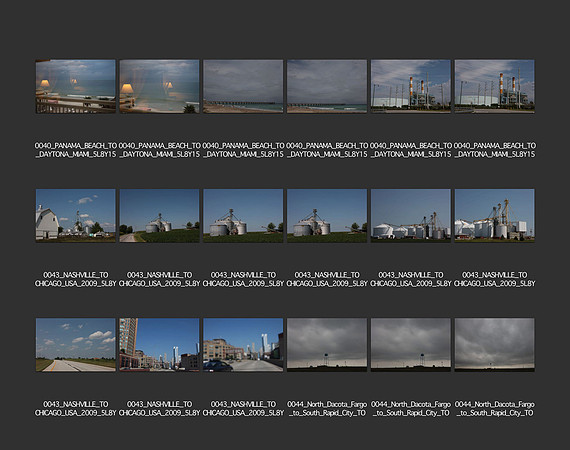570x450 pixels.
Task: Click the 0043_NASHVILLE_TO caption under wide grain elevator complex
Action: pyautogui.click(x=411, y=279)
